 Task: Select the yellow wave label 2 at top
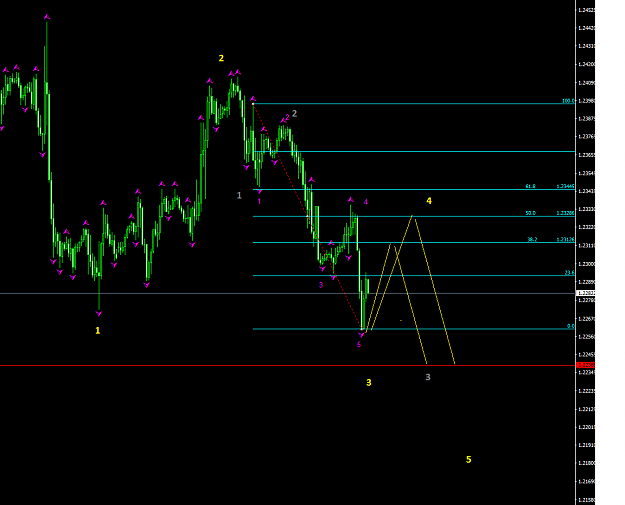[x=221, y=58]
